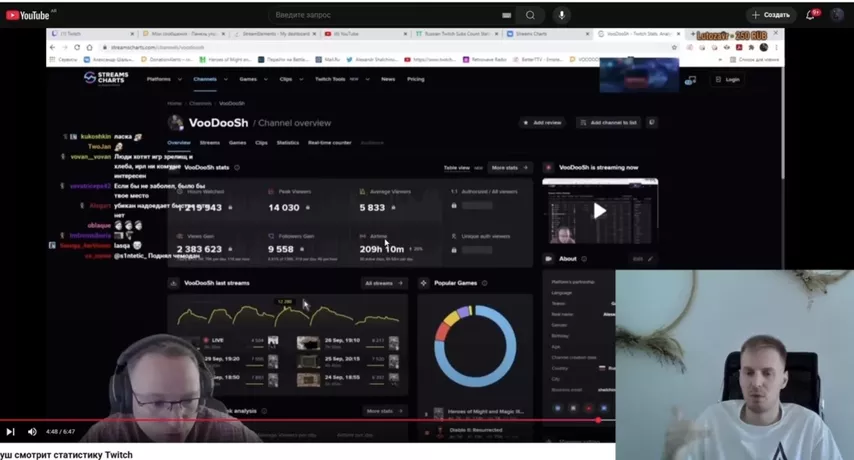The height and width of the screenshot is (460, 854).
Task: Start voice search with microphone icon
Action: point(562,15)
